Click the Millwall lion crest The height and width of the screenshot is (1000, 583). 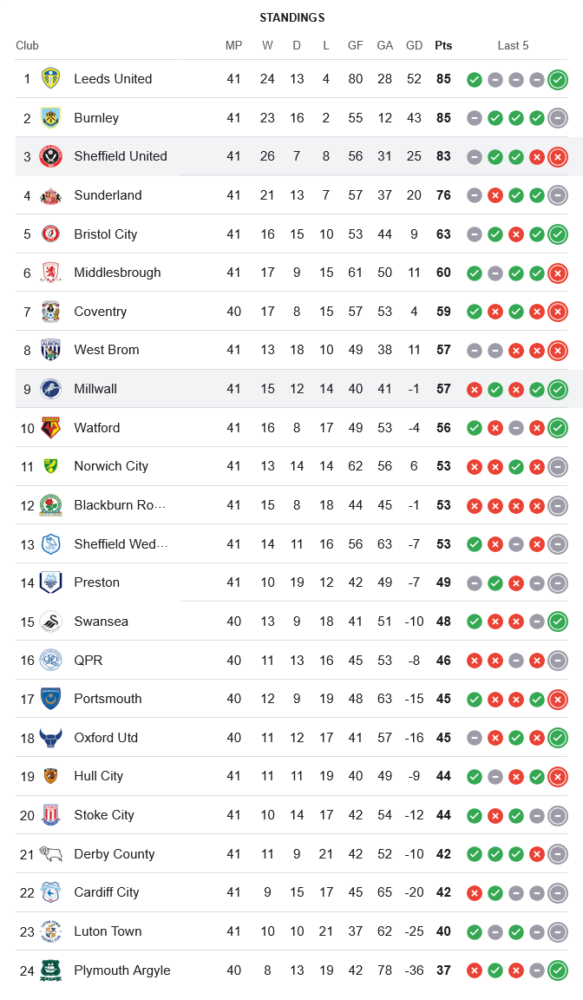coord(51,388)
